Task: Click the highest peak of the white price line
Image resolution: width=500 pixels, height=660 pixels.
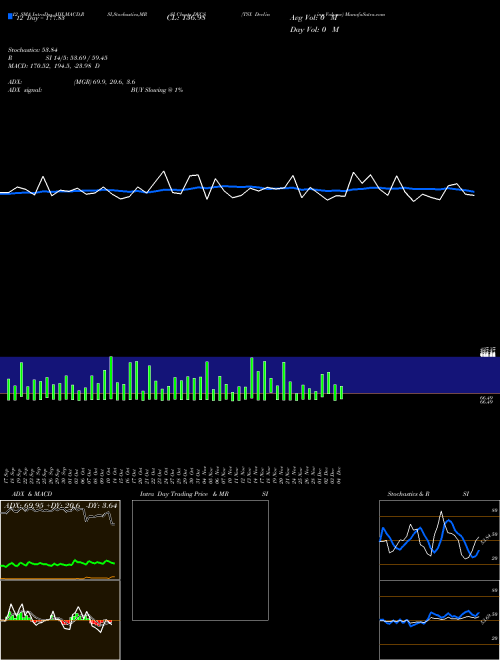Action: pos(164,171)
